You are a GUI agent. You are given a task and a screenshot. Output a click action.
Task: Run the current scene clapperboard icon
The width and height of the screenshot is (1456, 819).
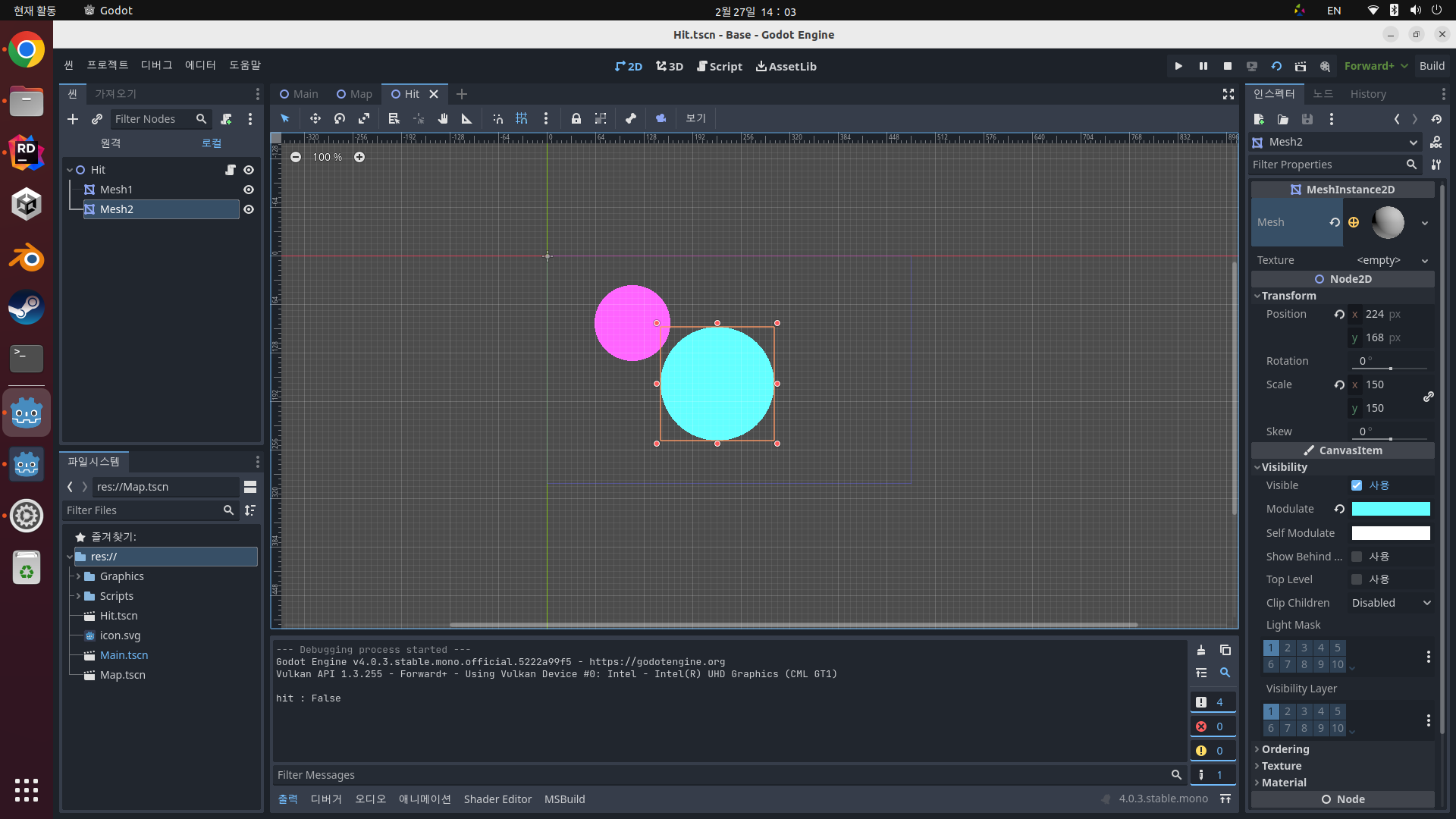(x=1301, y=66)
